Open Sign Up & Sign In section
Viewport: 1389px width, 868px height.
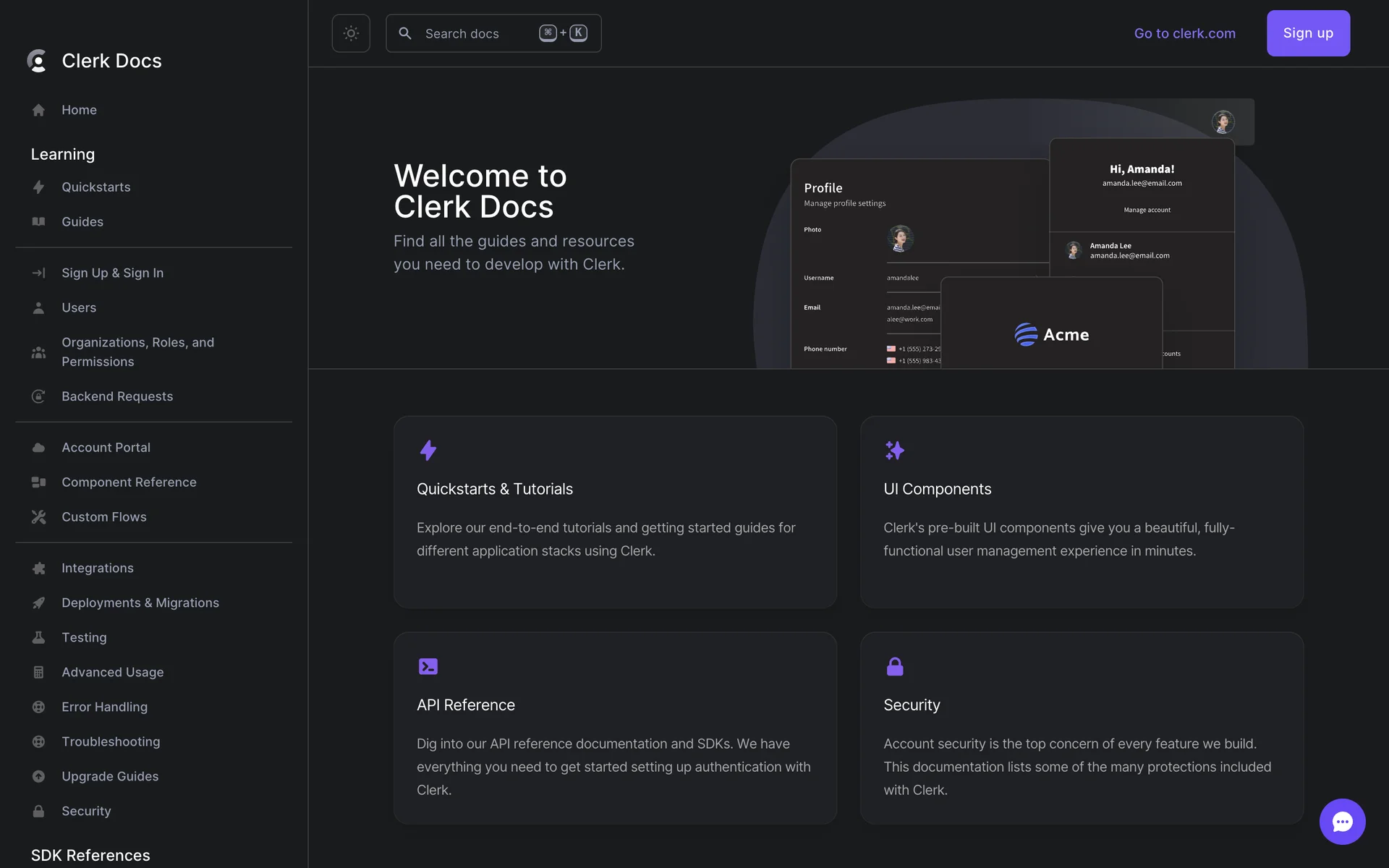click(112, 273)
